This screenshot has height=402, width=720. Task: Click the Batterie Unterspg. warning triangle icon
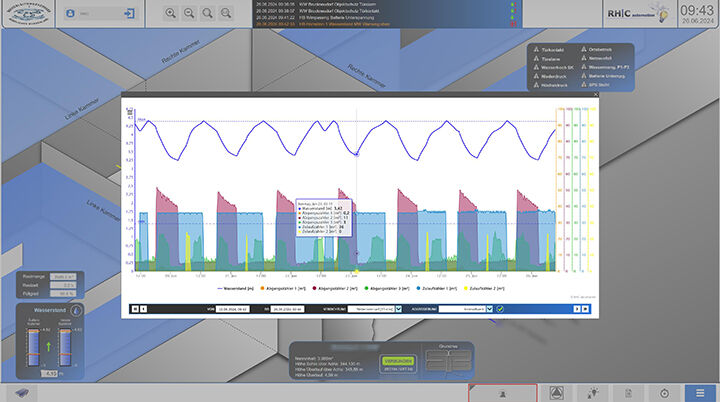pyautogui.click(x=584, y=76)
